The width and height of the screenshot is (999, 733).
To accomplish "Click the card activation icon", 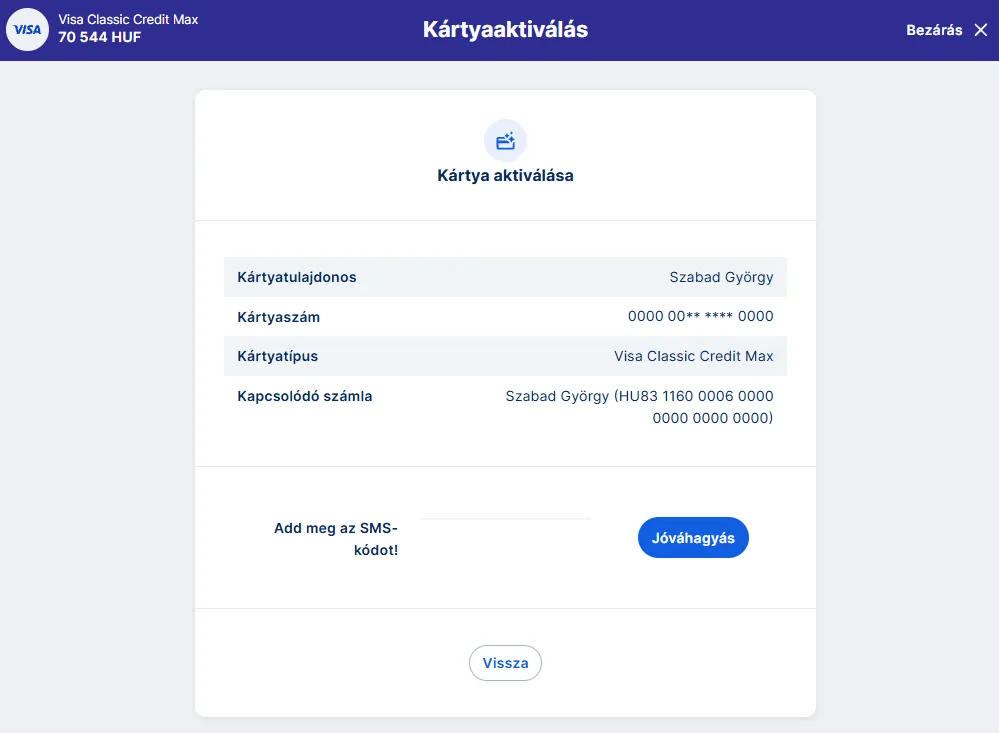I will tap(505, 141).
